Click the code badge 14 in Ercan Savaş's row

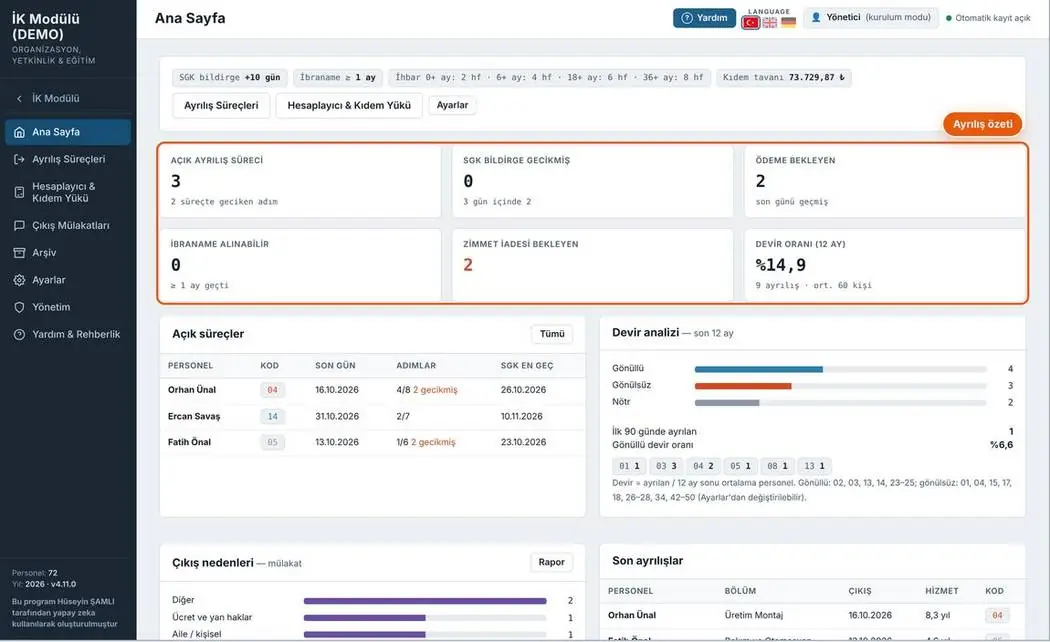273,416
